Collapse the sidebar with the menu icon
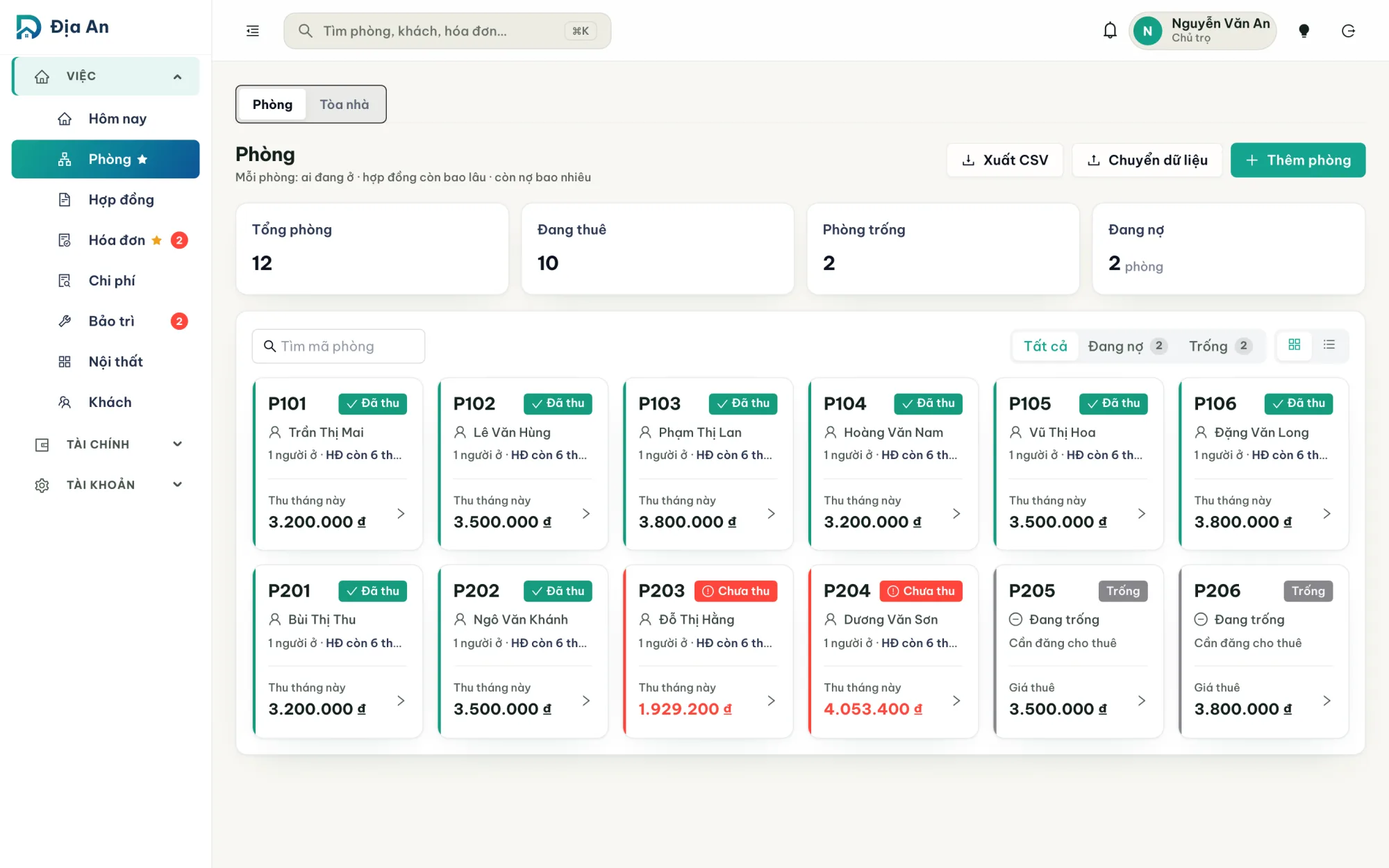The height and width of the screenshot is (868, 1389). [x=253, y=31]
